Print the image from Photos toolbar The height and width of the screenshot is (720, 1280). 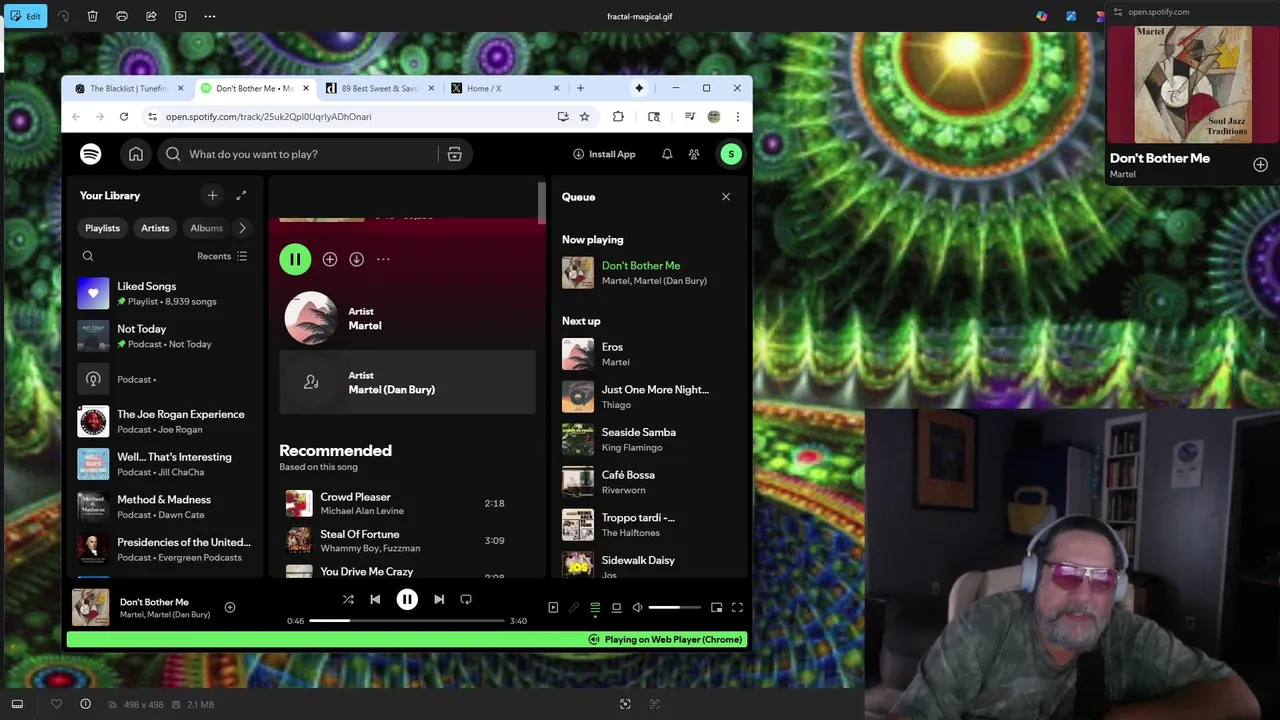click(122, 16)
